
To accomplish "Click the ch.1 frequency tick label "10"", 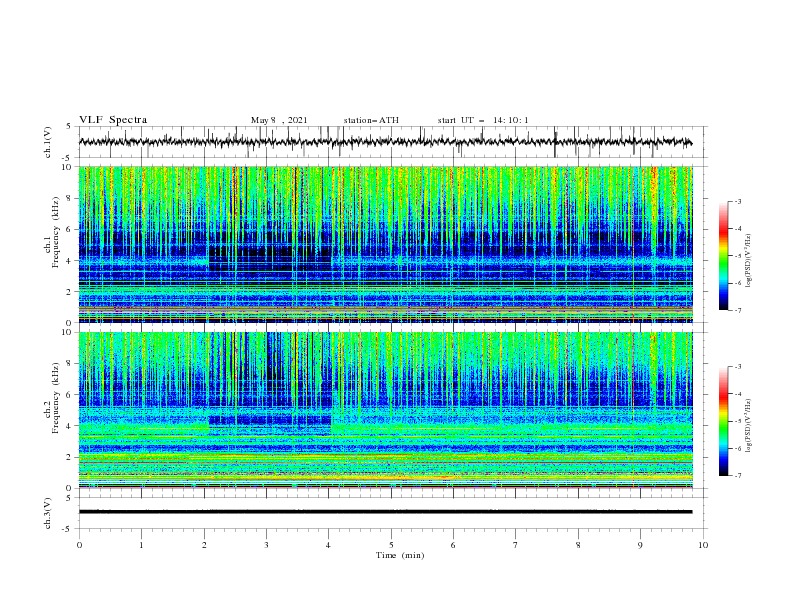I will (x=67, y=167).
